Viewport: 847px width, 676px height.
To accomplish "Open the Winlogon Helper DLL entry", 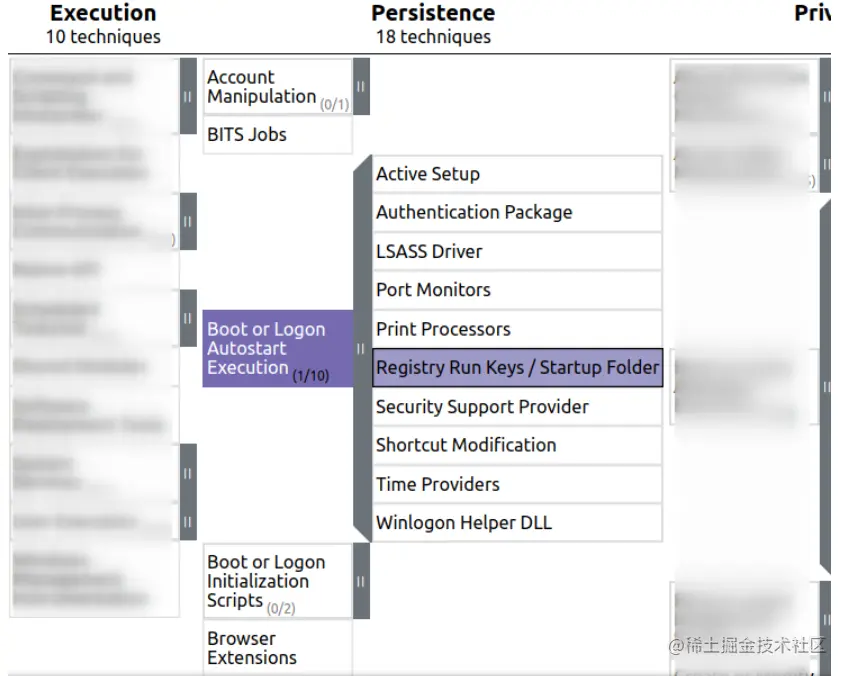I will [x=517, y=522].
